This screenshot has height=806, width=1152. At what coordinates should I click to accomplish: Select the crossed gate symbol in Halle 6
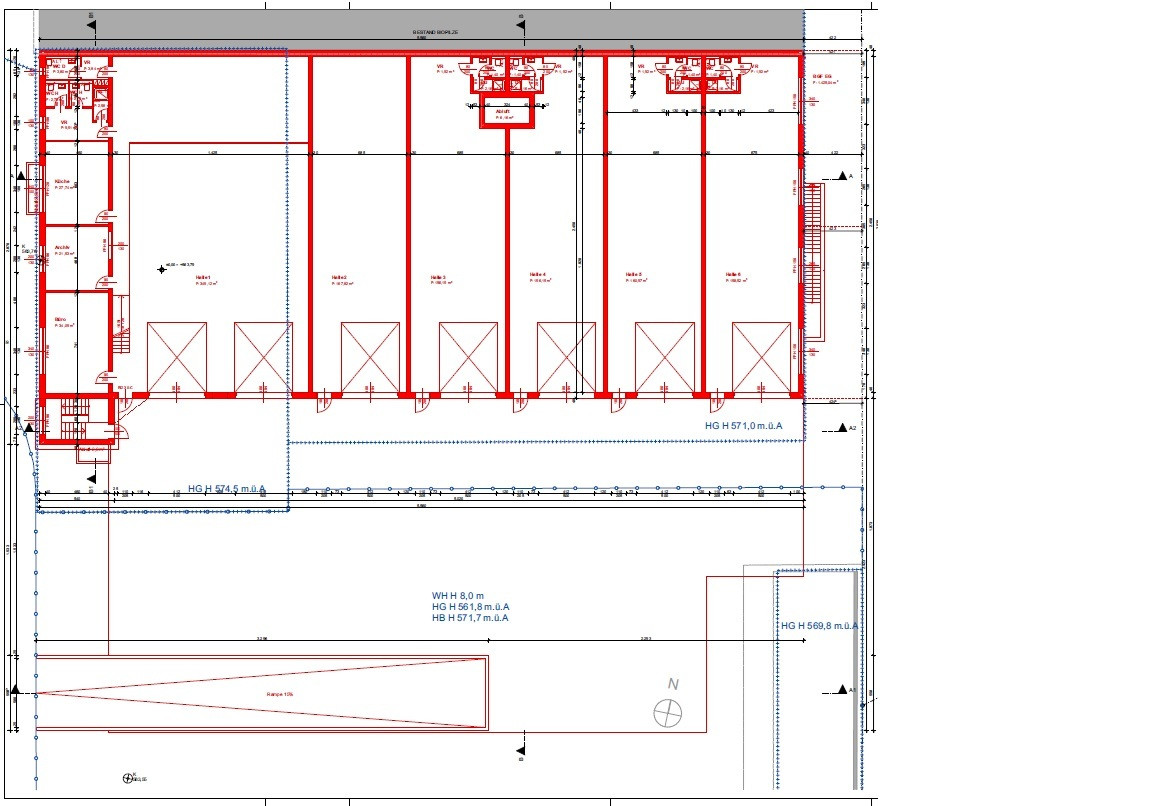pyautogui.click(x=761, y=357)
